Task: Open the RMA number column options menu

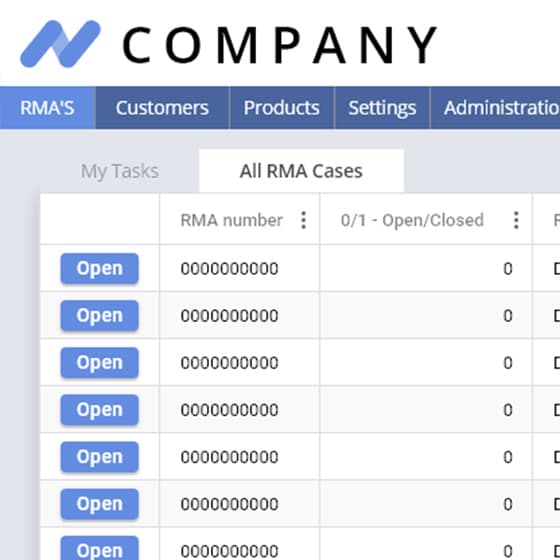Action: (303, 220)
